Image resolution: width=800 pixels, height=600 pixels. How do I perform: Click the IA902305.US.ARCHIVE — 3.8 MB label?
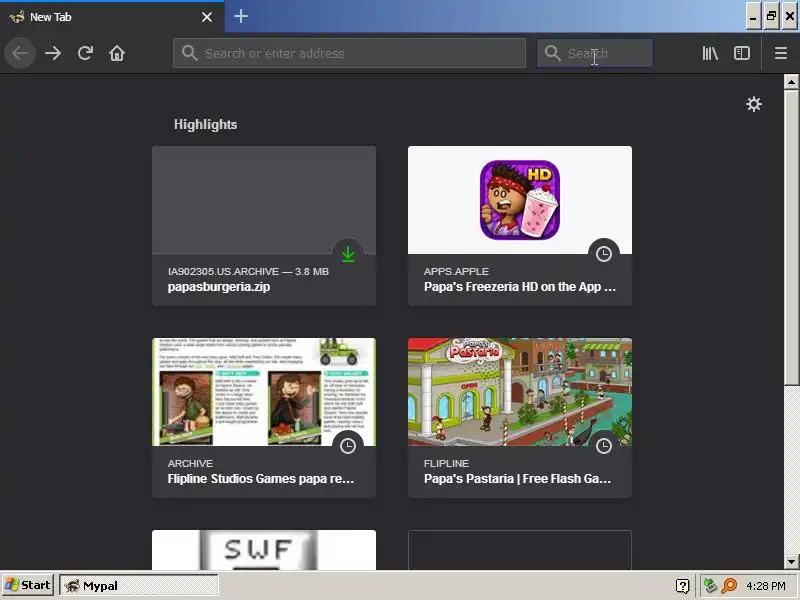point(248,271)
